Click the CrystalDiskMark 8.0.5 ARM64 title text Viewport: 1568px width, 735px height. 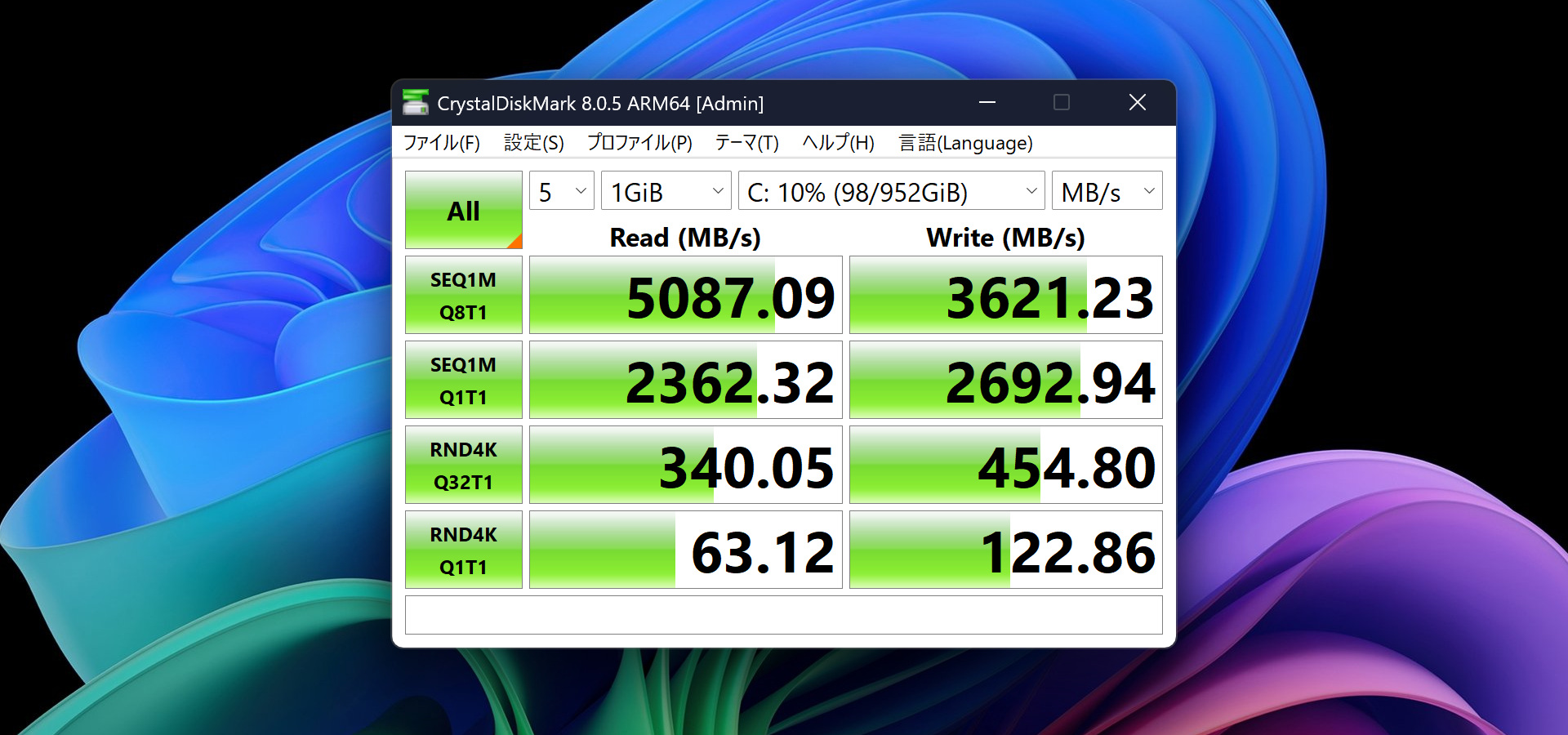point(600,104)
